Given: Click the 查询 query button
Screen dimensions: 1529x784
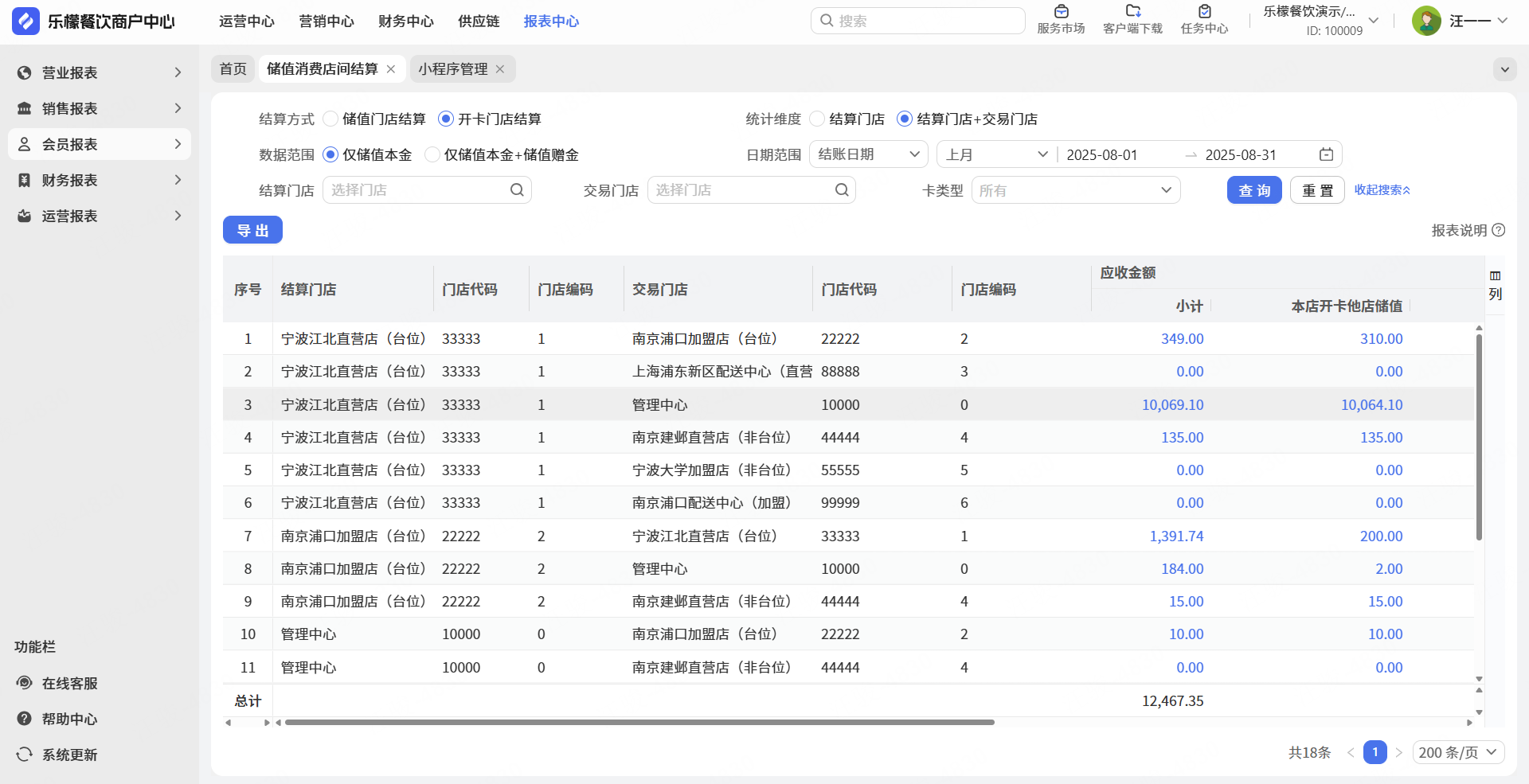Looking at the screenshot, I should (1253, 190).
